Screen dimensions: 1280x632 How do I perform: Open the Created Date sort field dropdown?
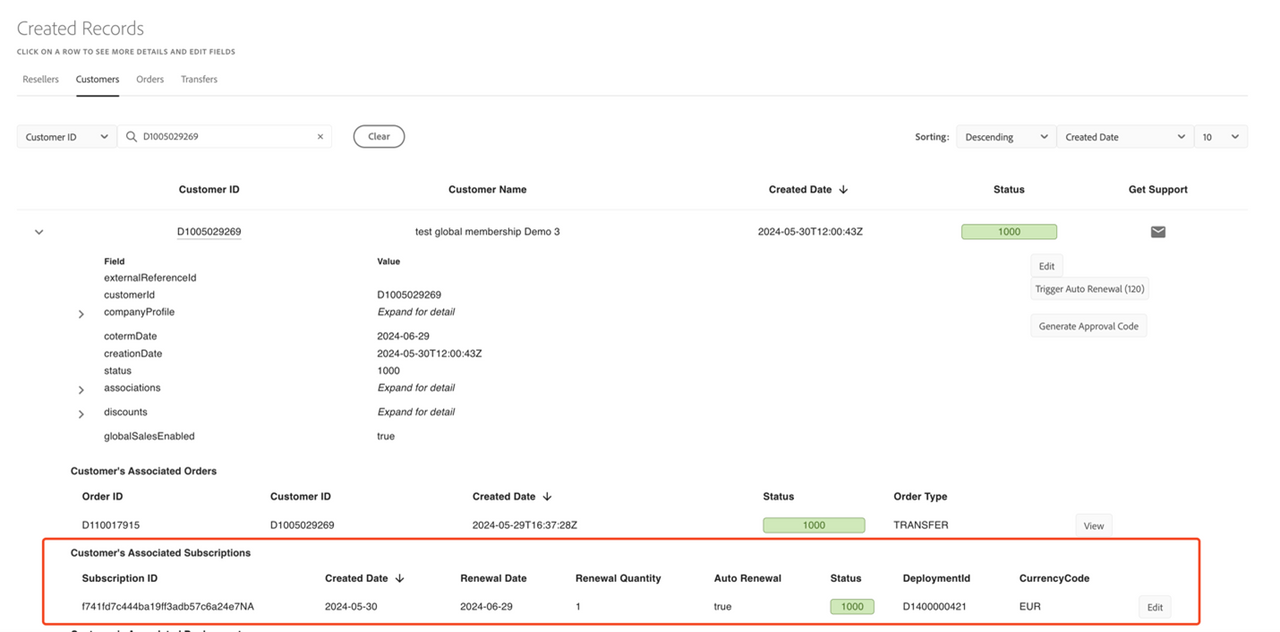coord(1124,137)
